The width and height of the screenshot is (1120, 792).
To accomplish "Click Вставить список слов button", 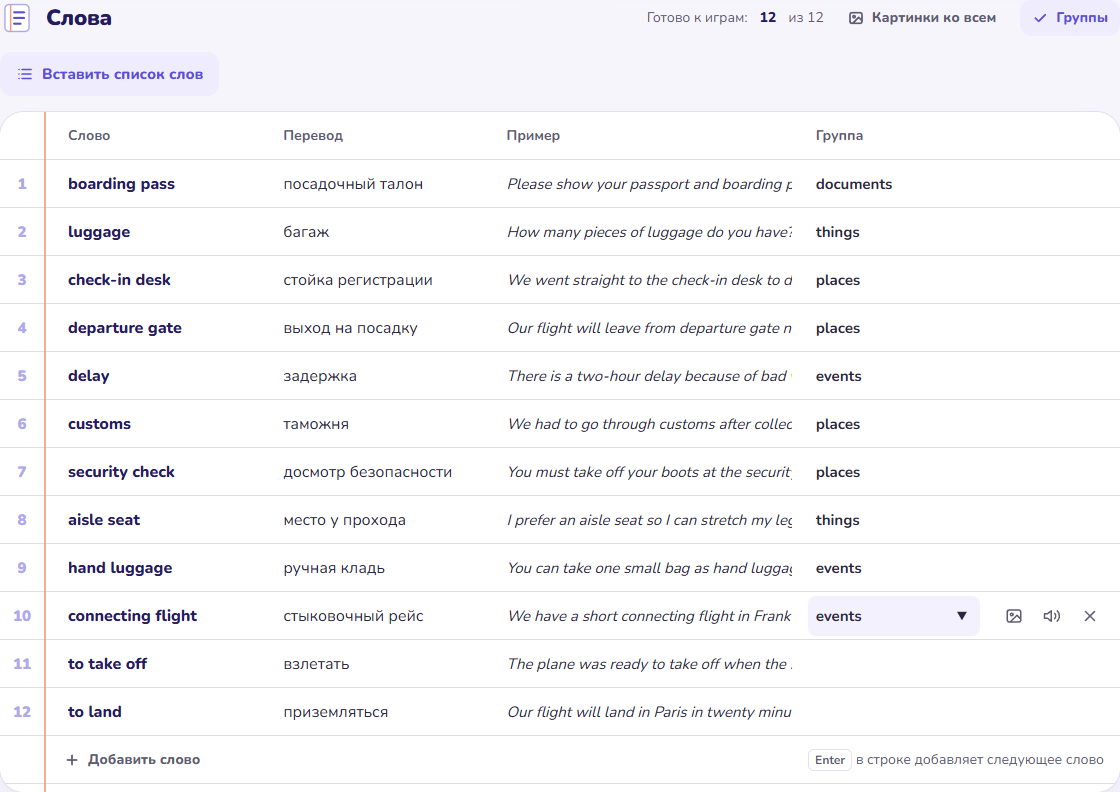I will (x=109, y=74).
